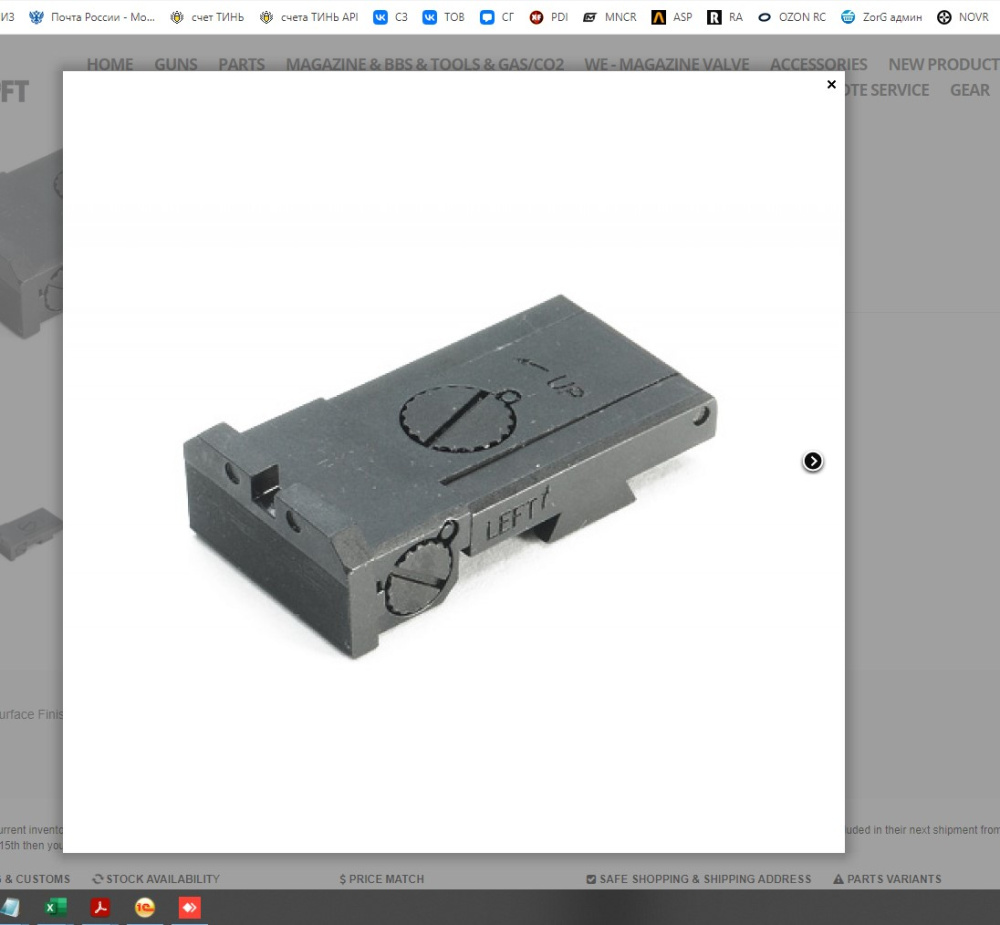This screenshot has width=1000, height=925.
Task: Go to the HOME menu item
Action: [110, 64]
